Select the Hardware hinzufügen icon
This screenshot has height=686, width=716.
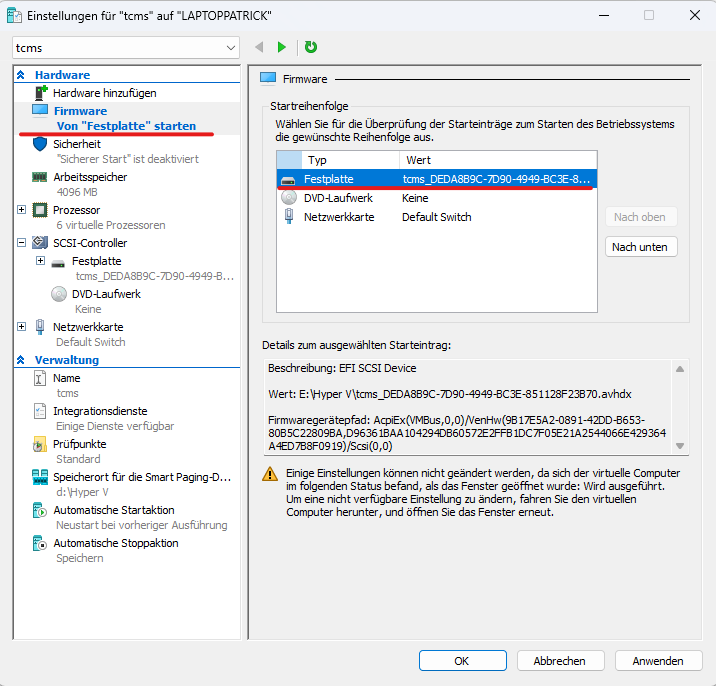[41, 93]
